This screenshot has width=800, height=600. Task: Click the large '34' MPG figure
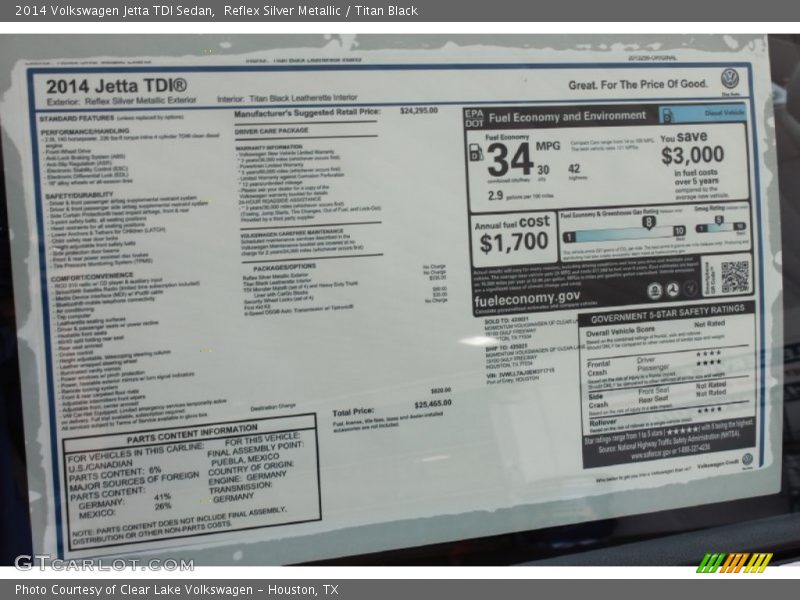[x=510, y=160]
